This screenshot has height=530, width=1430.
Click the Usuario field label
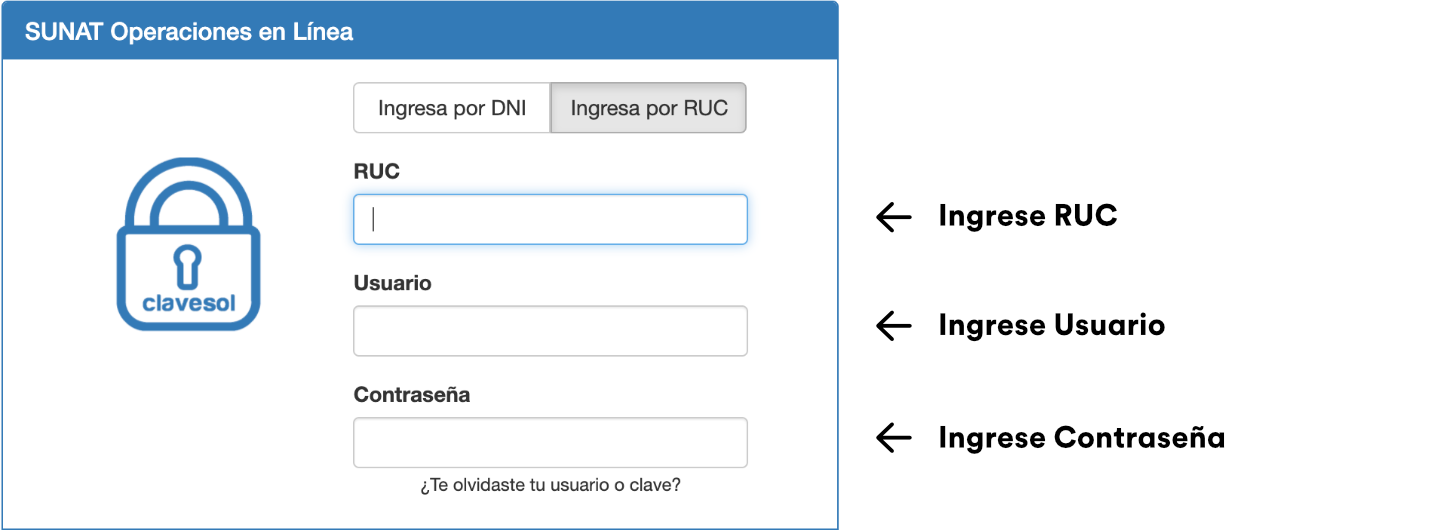pyautogui.click(x=393, y=284)
